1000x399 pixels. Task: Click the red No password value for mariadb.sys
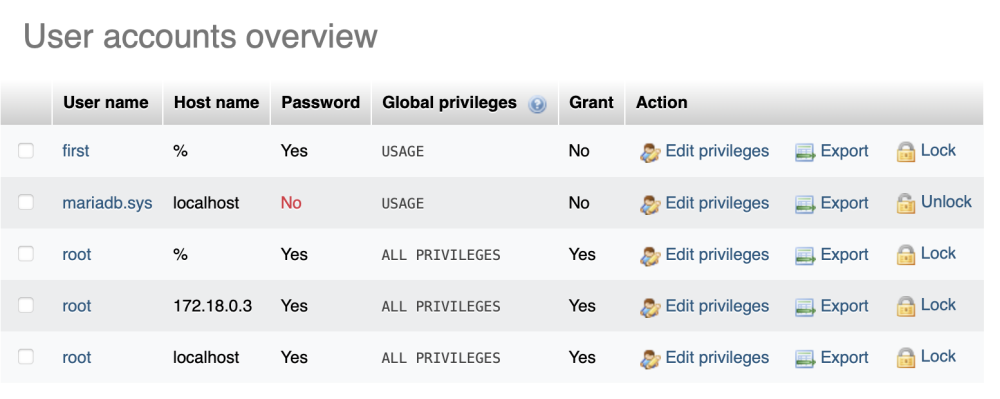click(291, 203)
